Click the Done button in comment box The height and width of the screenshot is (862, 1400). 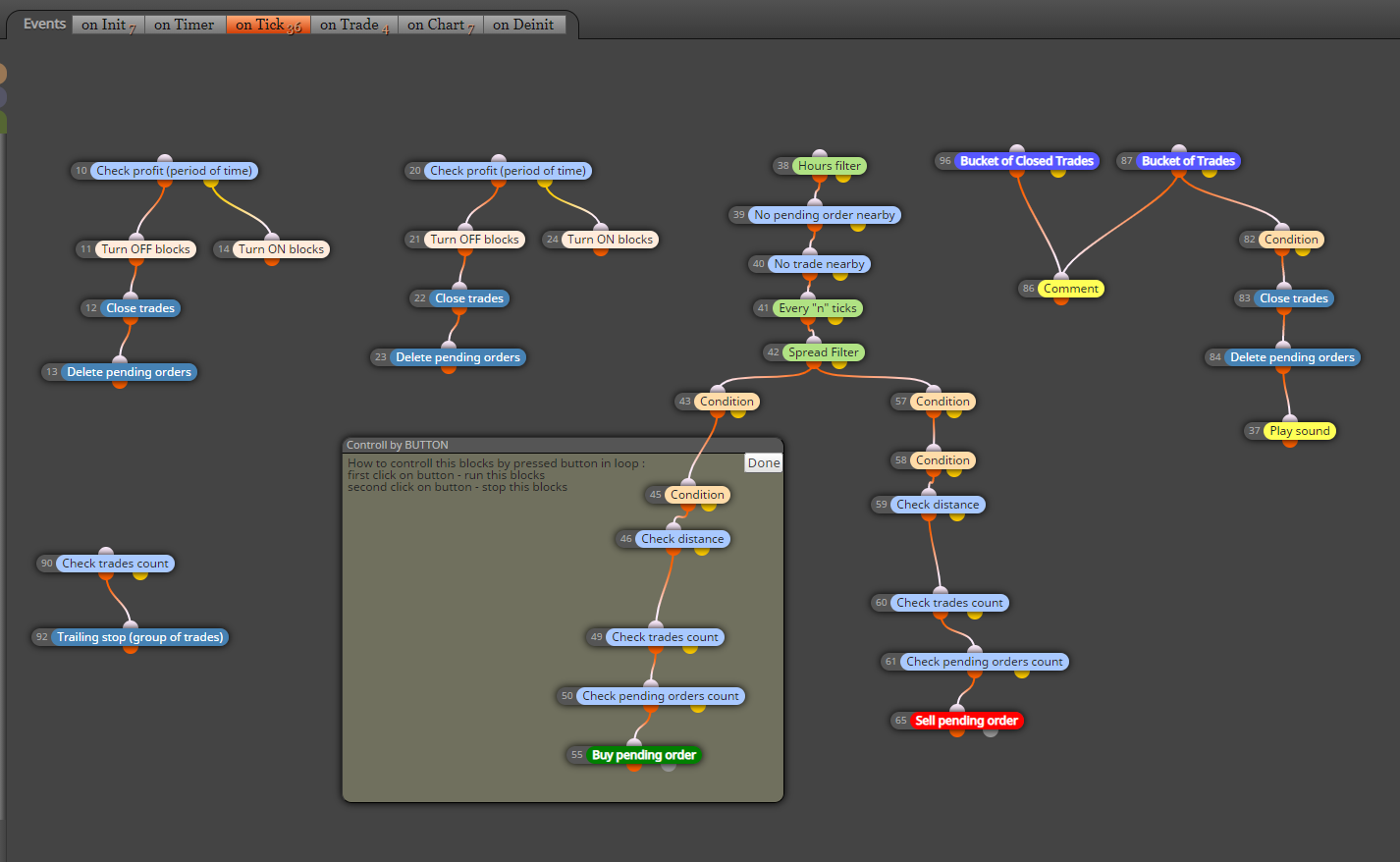click(x=764, y=462)
